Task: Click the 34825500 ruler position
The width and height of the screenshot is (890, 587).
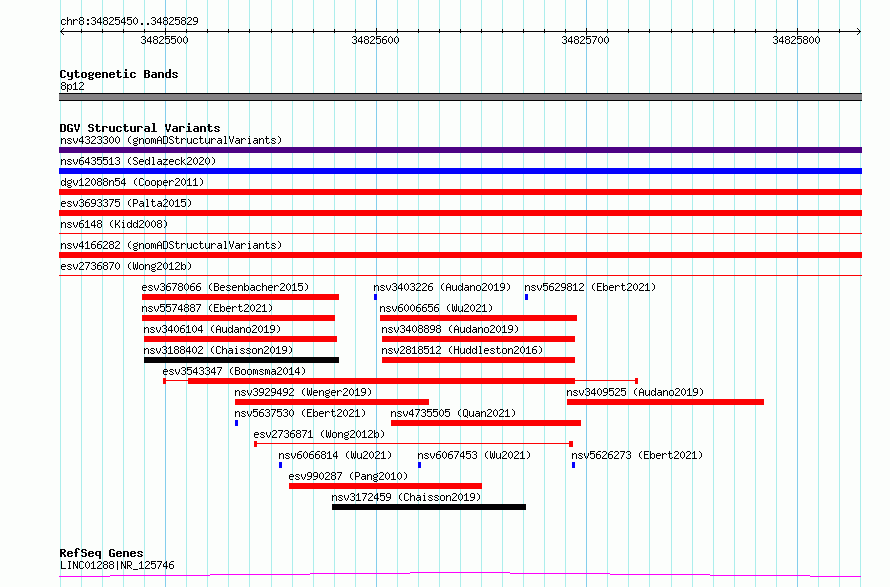Action: 165,40
